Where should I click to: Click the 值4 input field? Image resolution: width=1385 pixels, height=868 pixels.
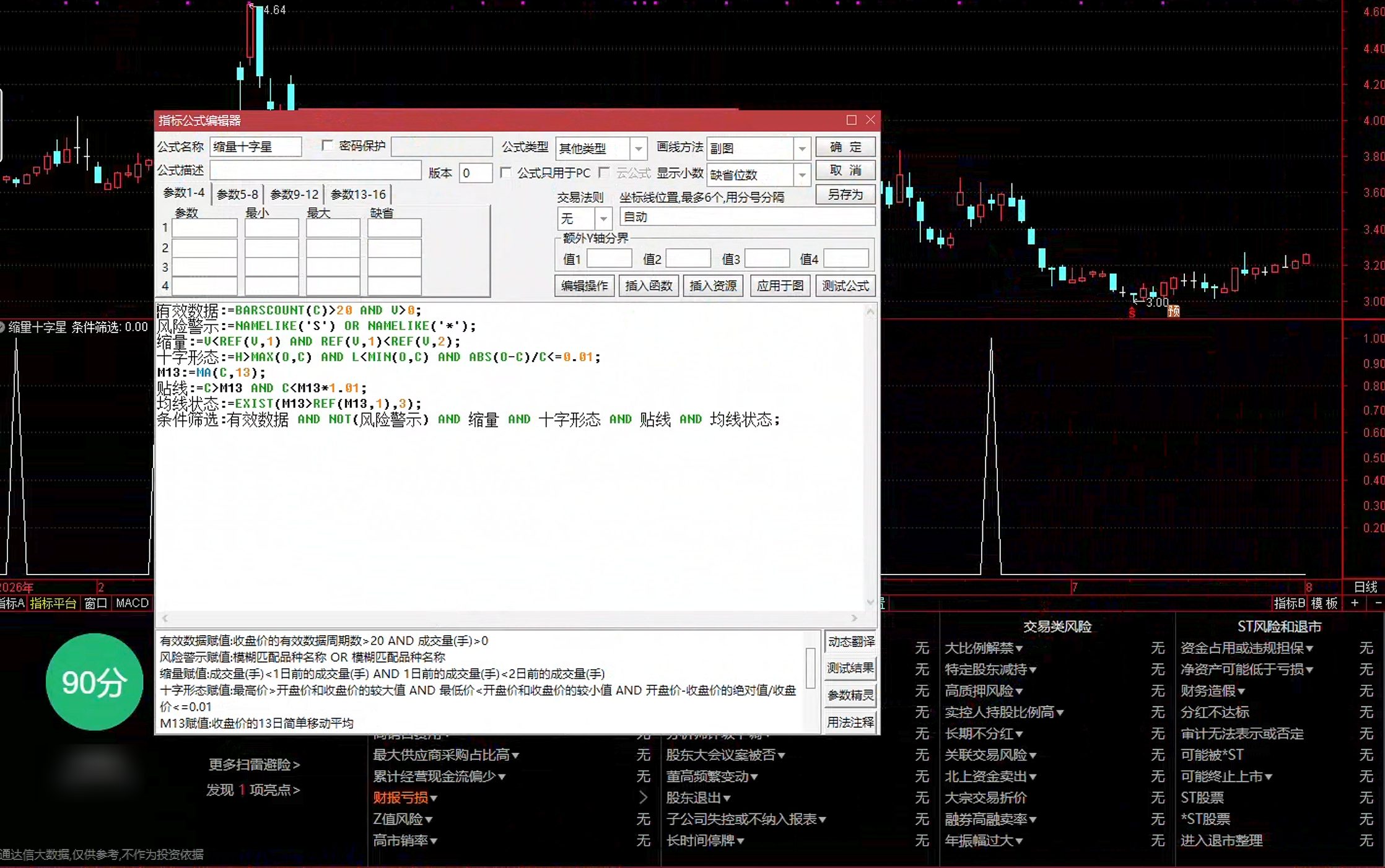[846, 259]
